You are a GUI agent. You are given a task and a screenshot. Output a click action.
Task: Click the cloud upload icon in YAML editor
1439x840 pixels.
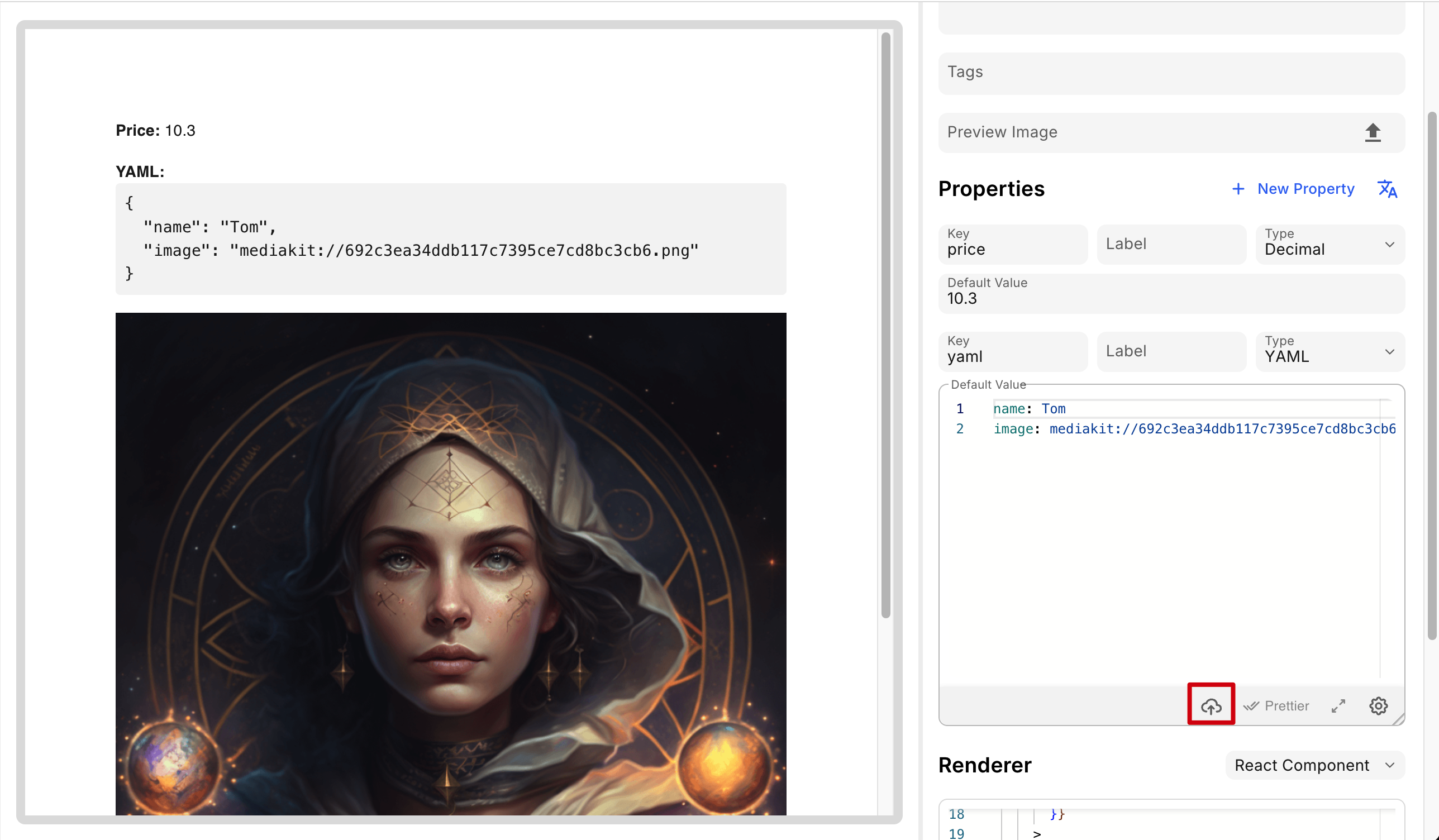point(1211,706)
